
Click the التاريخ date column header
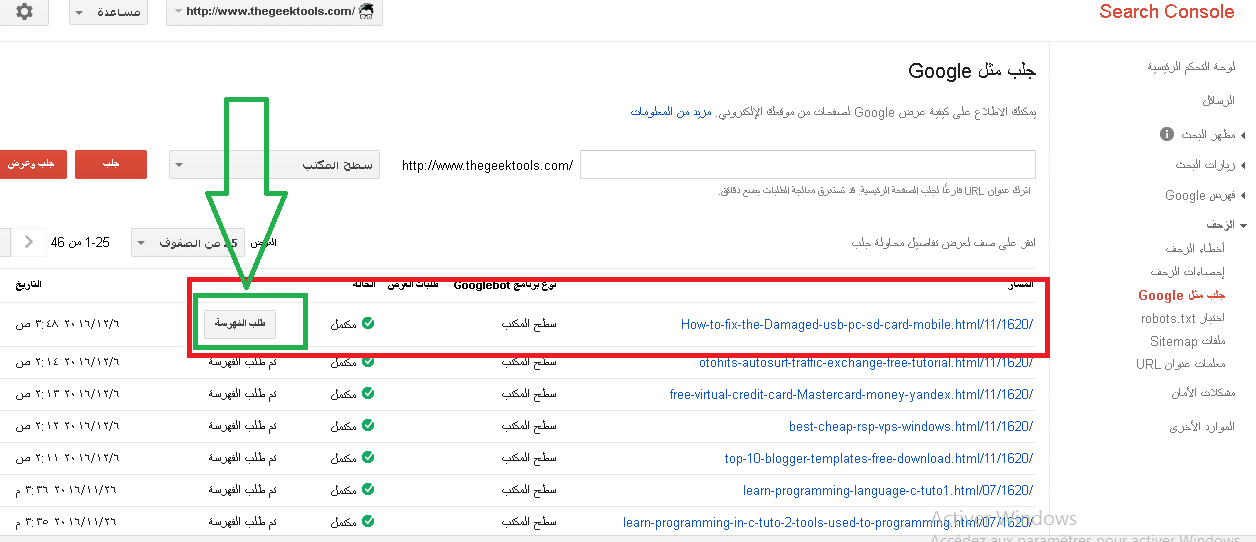click(x=28, y=285)
